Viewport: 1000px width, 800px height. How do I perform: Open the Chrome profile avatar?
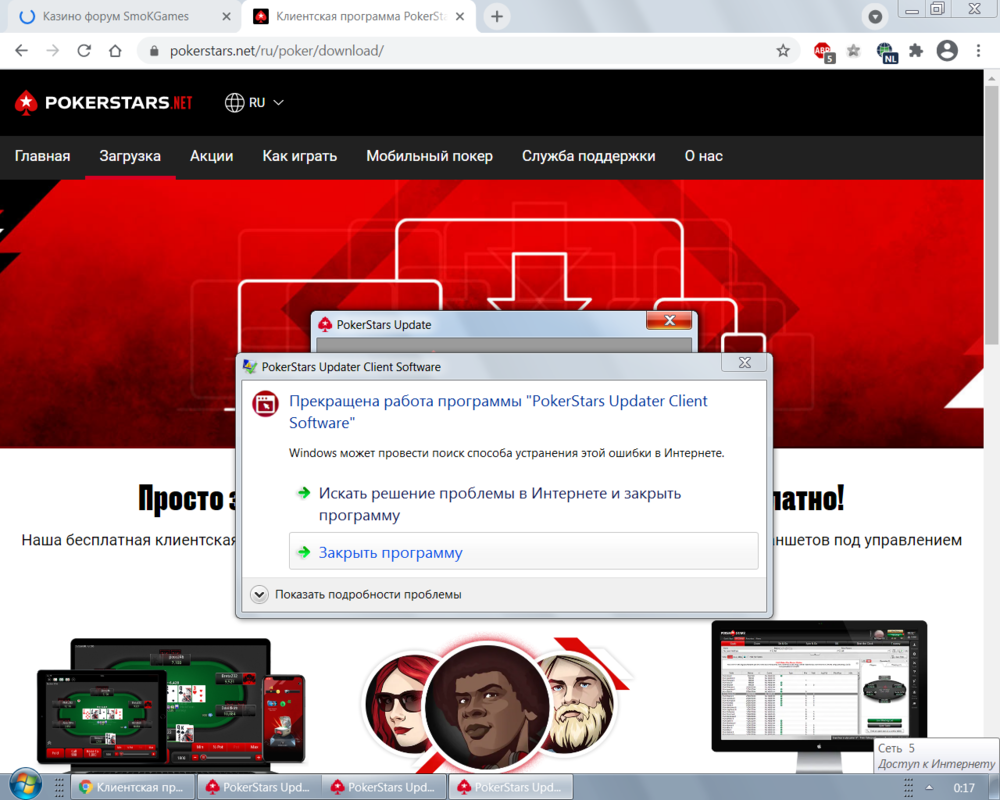click(947, 51)
